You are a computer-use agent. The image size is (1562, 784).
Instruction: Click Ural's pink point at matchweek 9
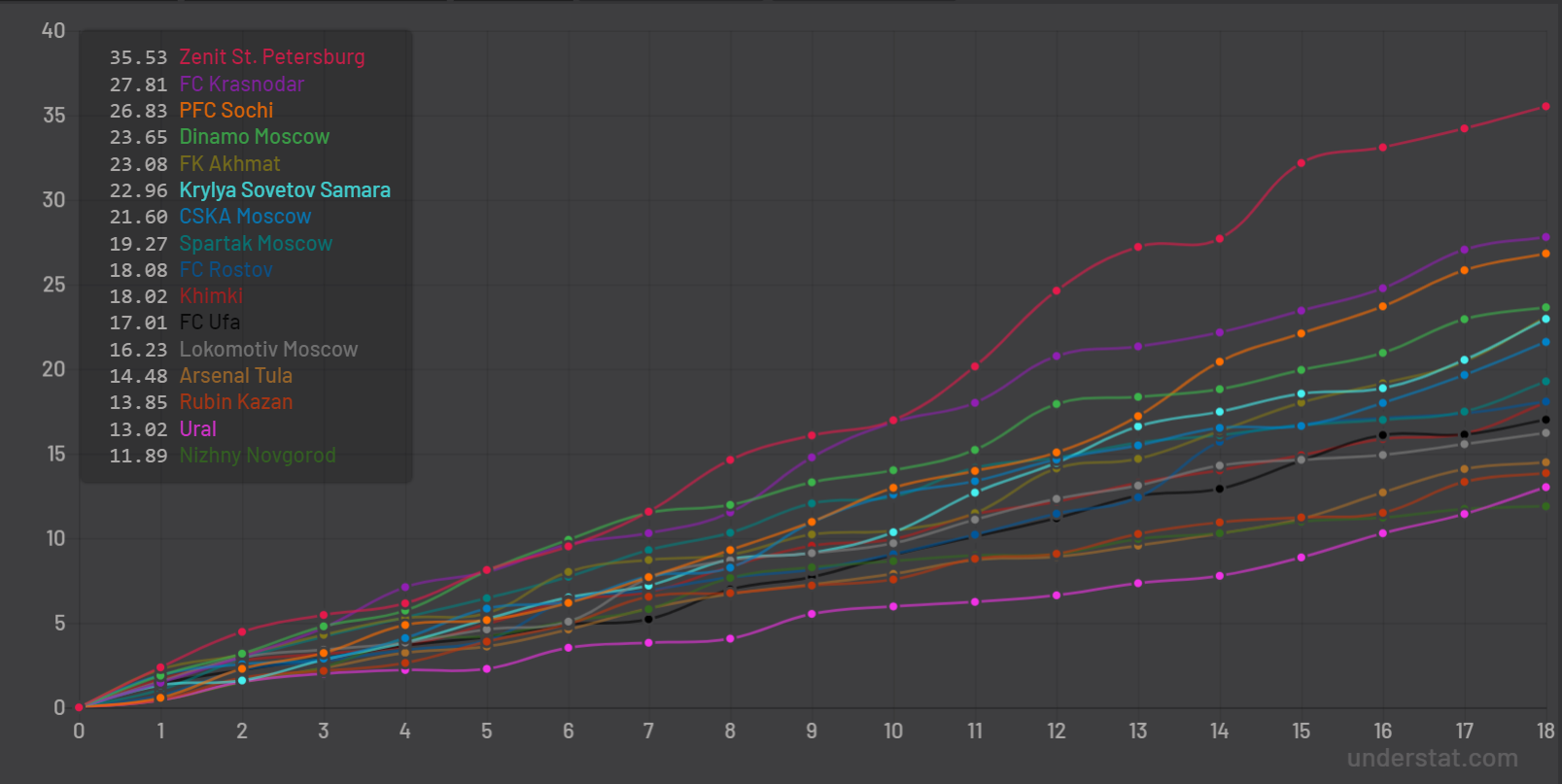tap(812, 614)
